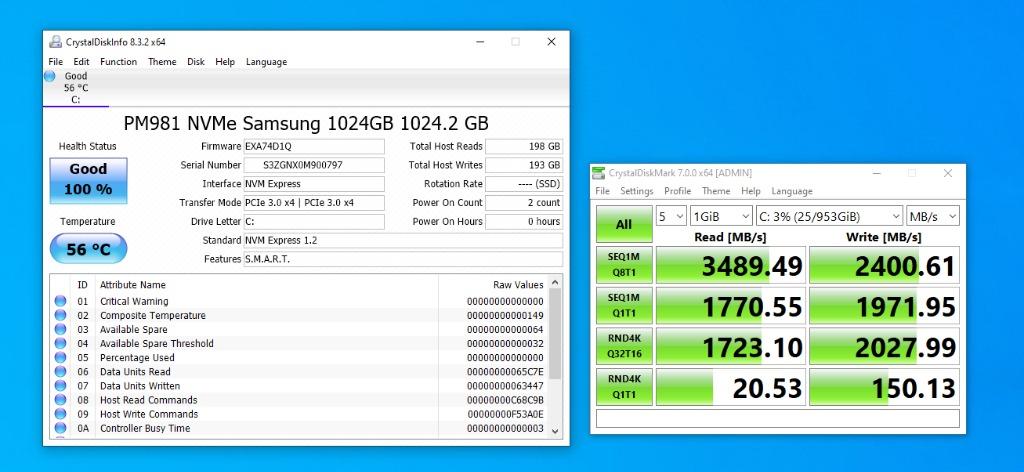Start the SEQ1M Q1T1 test
This screenshot has height=472, width=1024.
tap(624, 306)
